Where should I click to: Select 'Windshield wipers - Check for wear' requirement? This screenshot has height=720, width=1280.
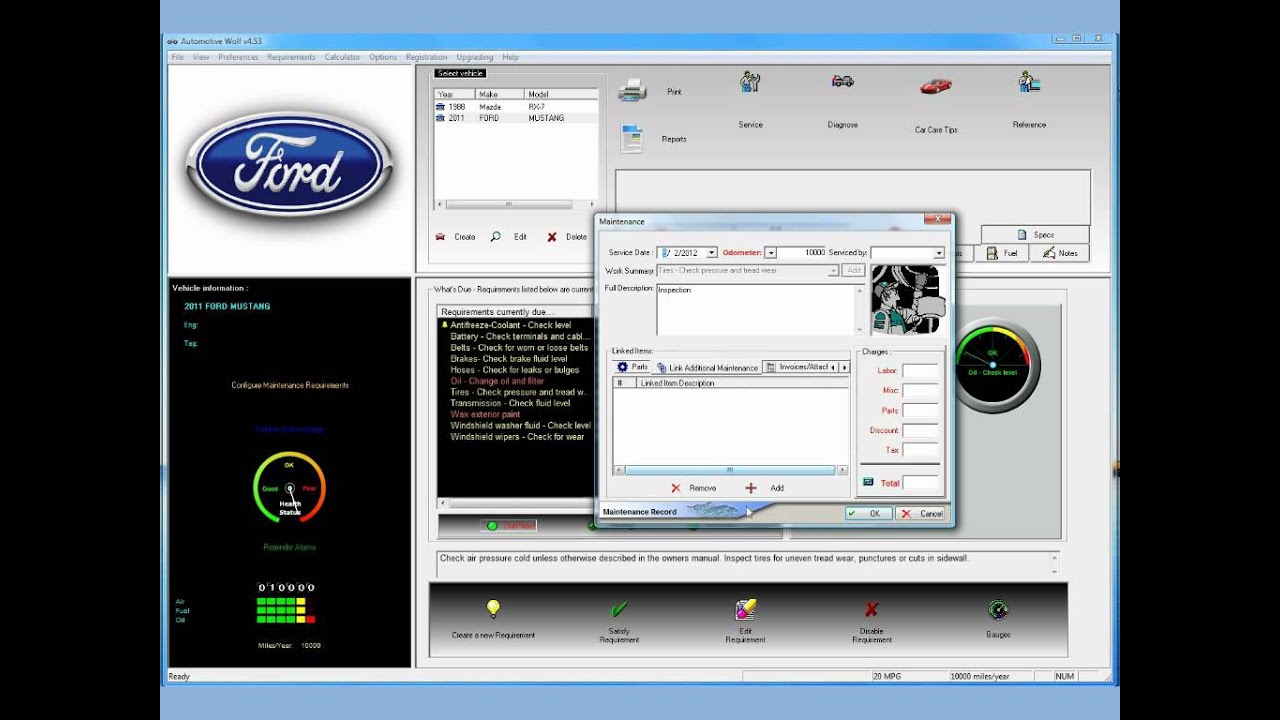[517, 437]
